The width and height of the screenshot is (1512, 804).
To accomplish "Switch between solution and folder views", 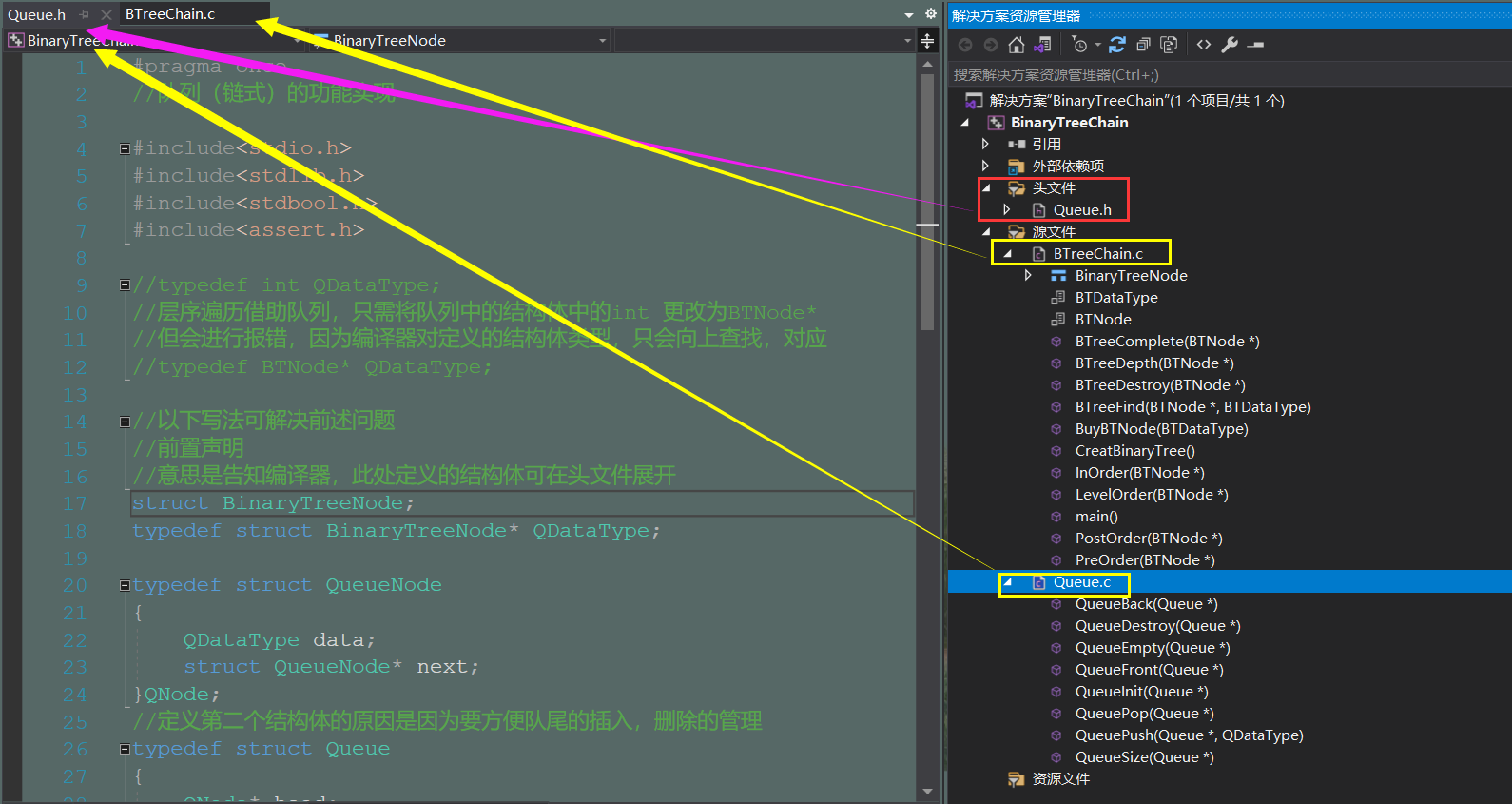I will (x=1043, y=45).
